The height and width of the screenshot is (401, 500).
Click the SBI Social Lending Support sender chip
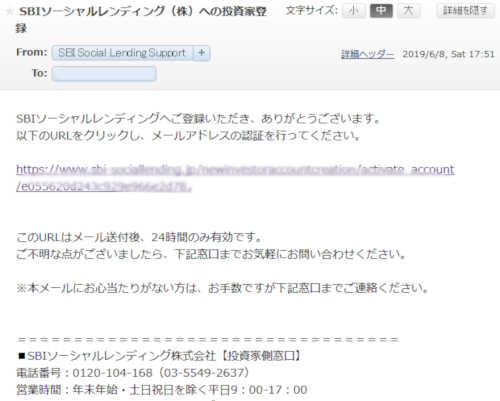click(122, 53)
